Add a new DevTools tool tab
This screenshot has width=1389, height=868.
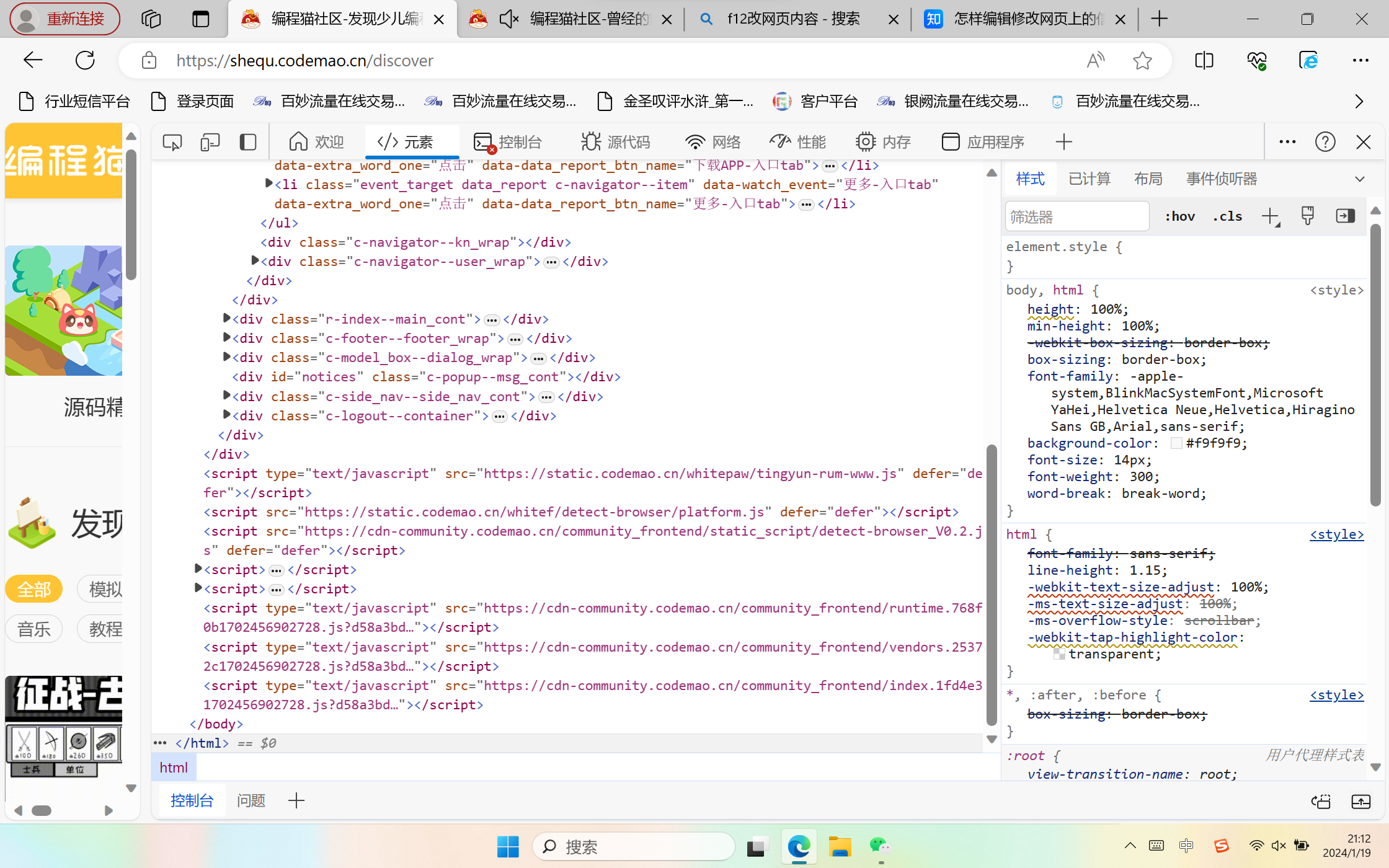1063,142
